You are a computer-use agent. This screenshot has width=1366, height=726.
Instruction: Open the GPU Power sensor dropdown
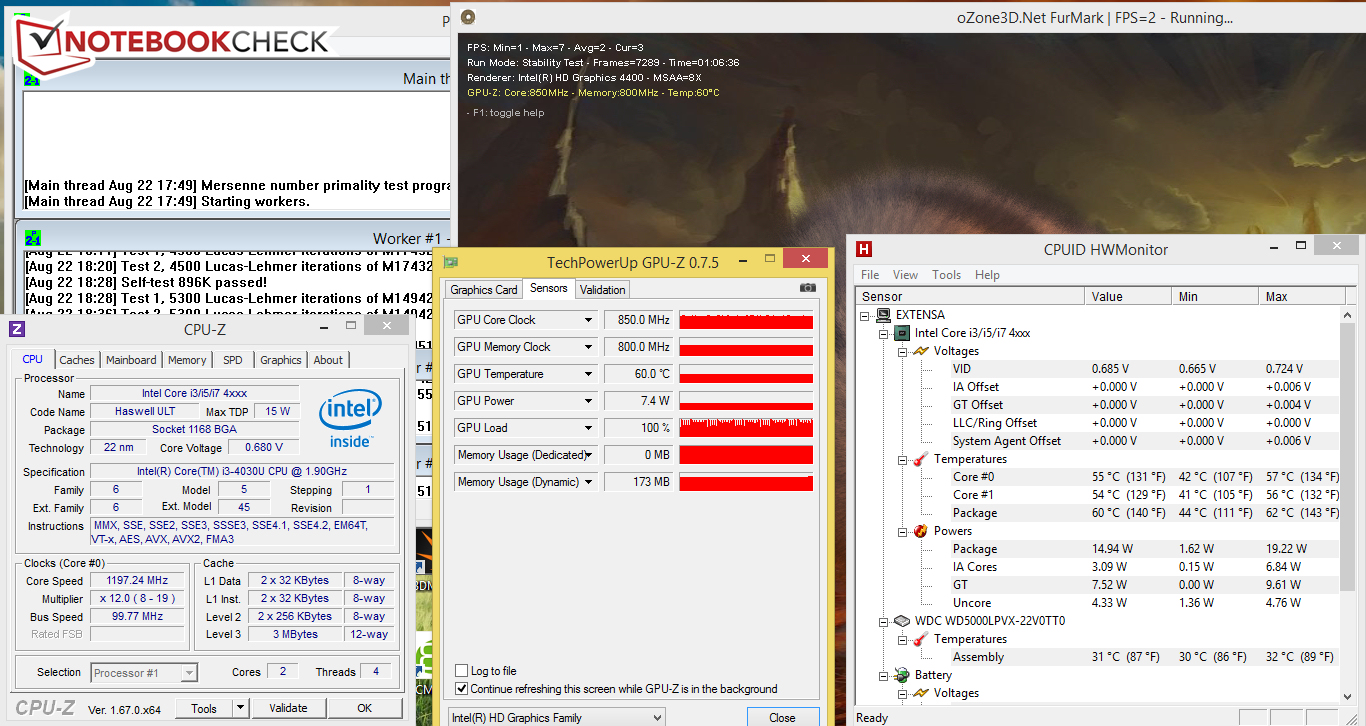589,401
